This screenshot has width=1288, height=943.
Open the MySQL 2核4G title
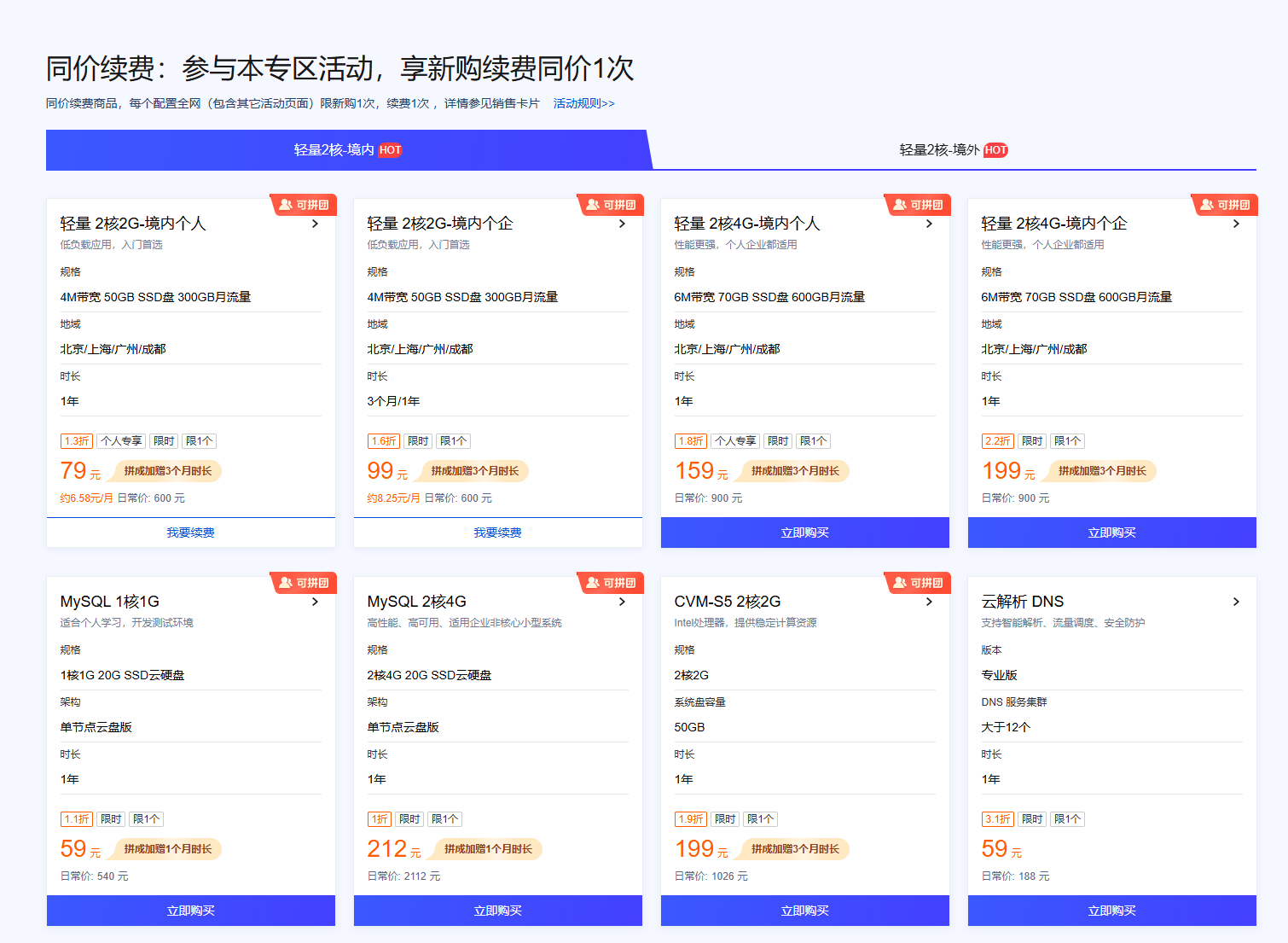(417, 602)
